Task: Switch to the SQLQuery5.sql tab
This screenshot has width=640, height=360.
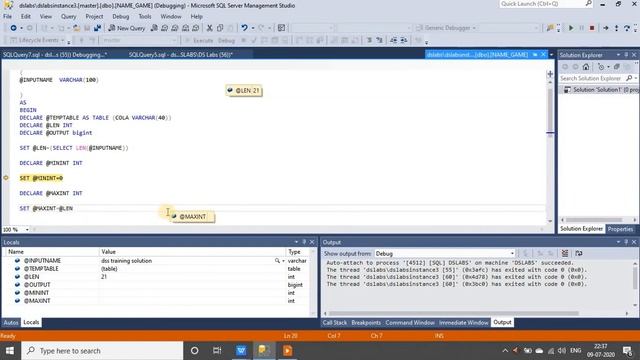Action: click(x=180, y=54)
